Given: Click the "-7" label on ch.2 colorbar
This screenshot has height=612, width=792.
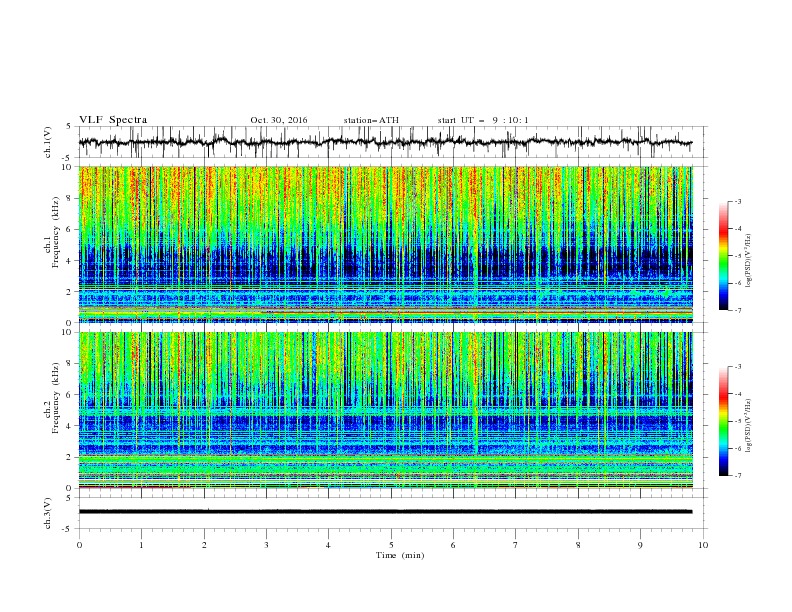Looking at the screenshot, I should tap(738, 476).
